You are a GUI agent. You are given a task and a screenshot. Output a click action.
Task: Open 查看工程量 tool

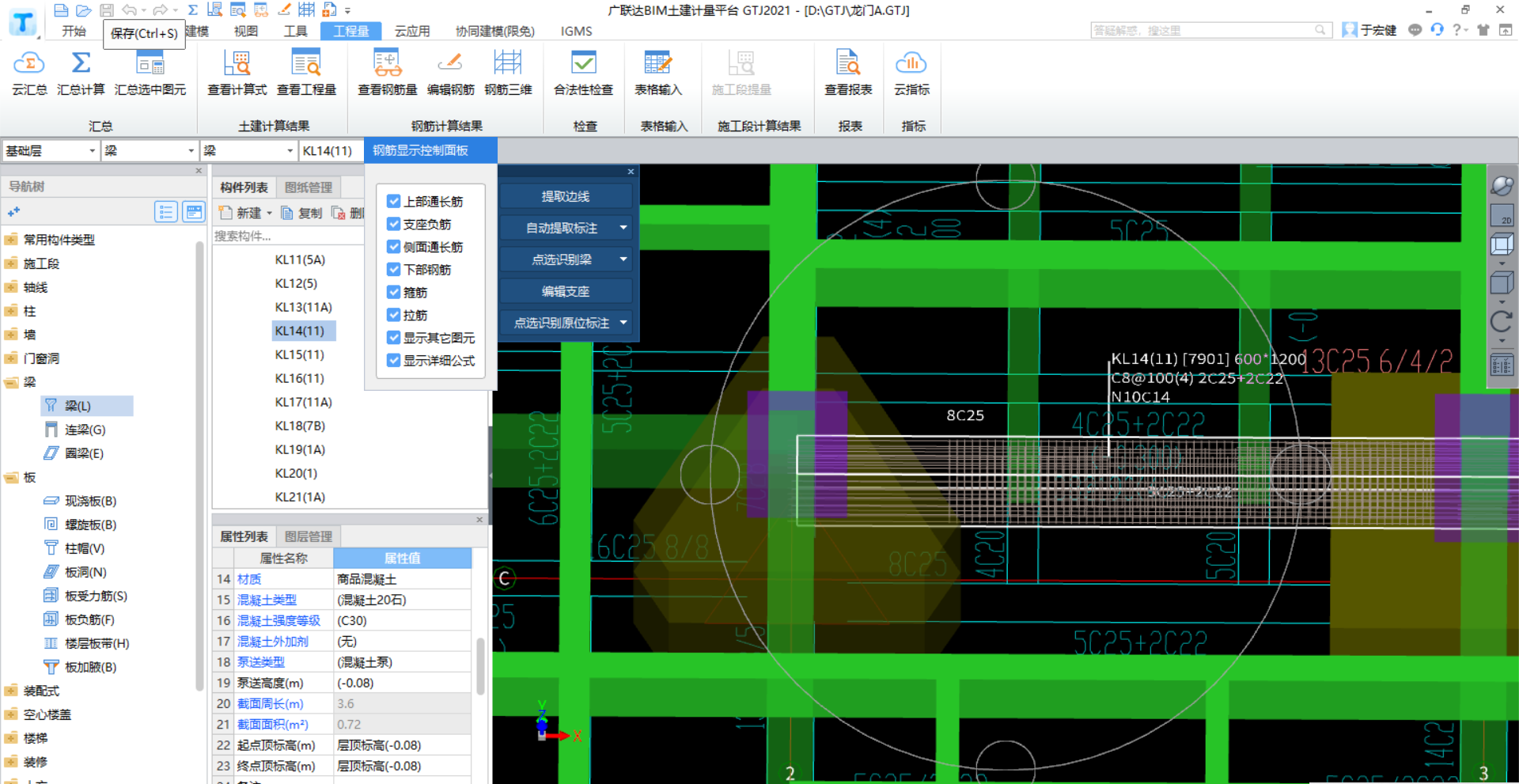click(306, 73)
